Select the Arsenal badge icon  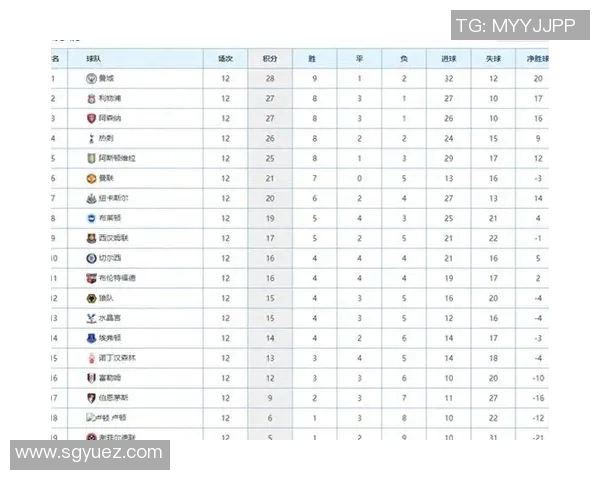90,118
